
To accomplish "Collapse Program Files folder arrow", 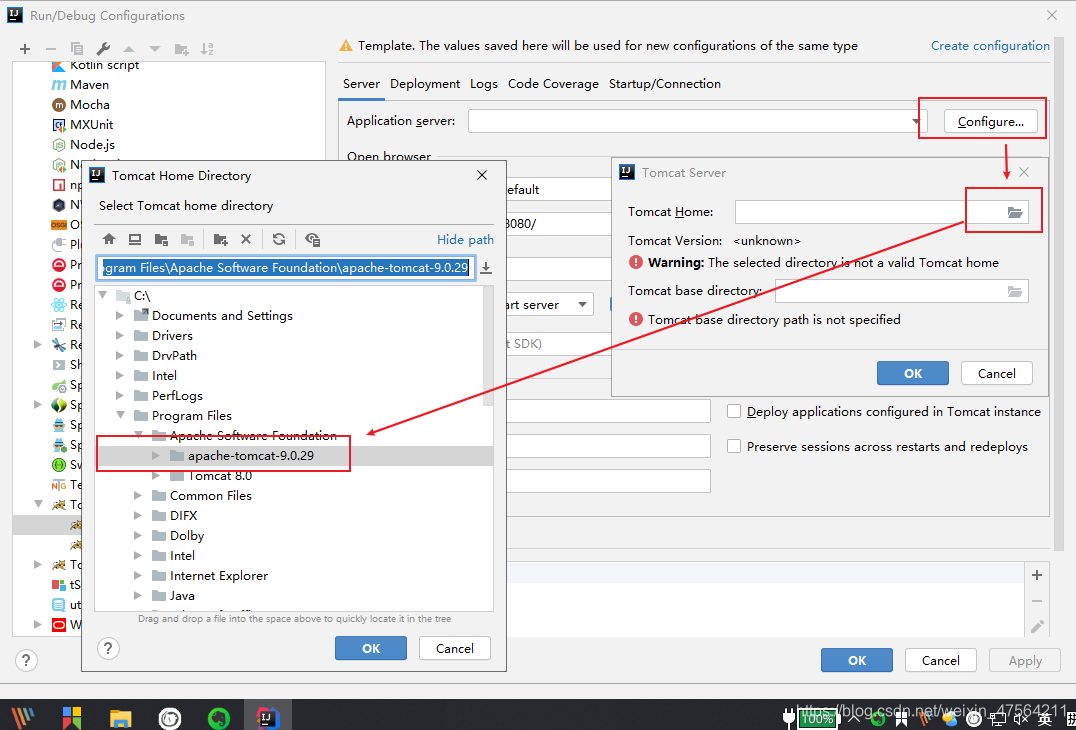I will coord(121,415).
